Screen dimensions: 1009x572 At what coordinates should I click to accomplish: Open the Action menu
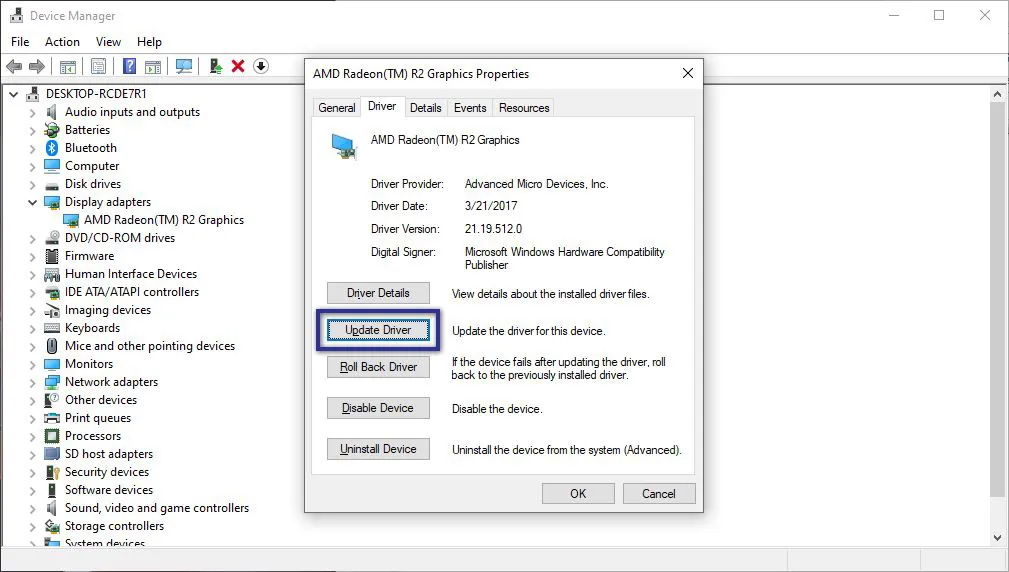[x=62, y=42]
